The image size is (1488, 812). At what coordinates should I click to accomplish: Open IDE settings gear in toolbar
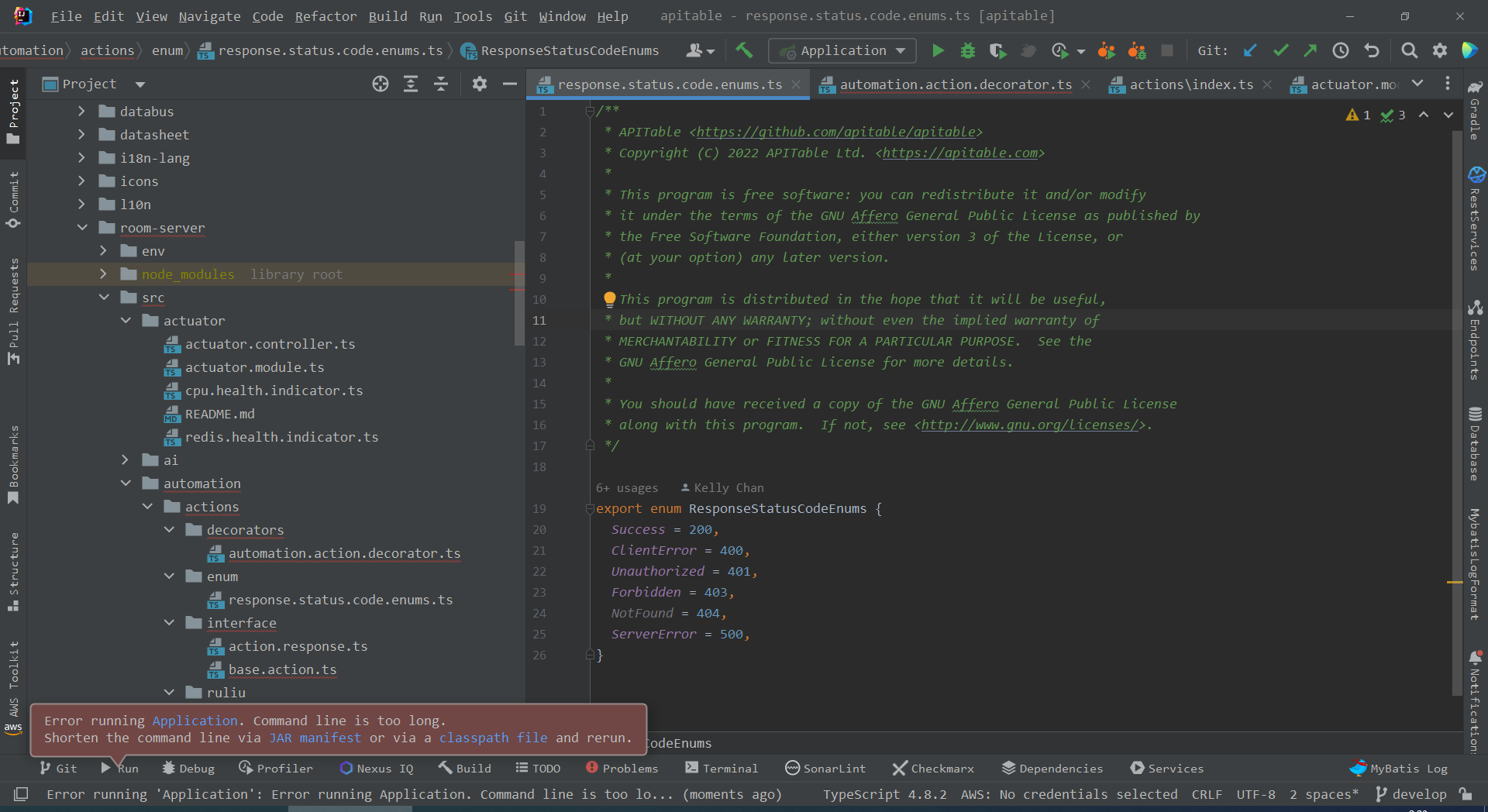point(1440,51)
